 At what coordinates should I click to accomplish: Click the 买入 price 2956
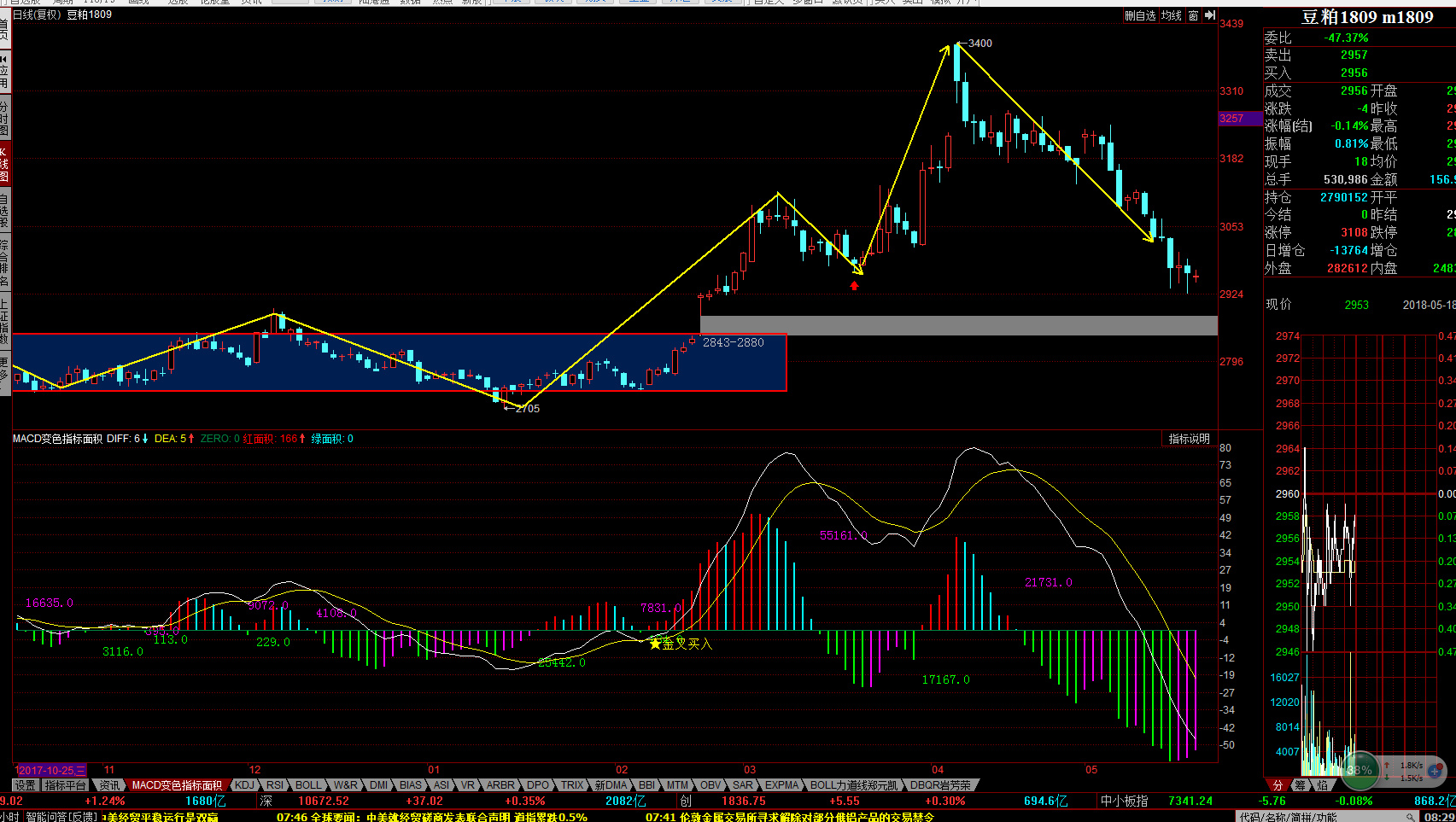point(1354,73)
